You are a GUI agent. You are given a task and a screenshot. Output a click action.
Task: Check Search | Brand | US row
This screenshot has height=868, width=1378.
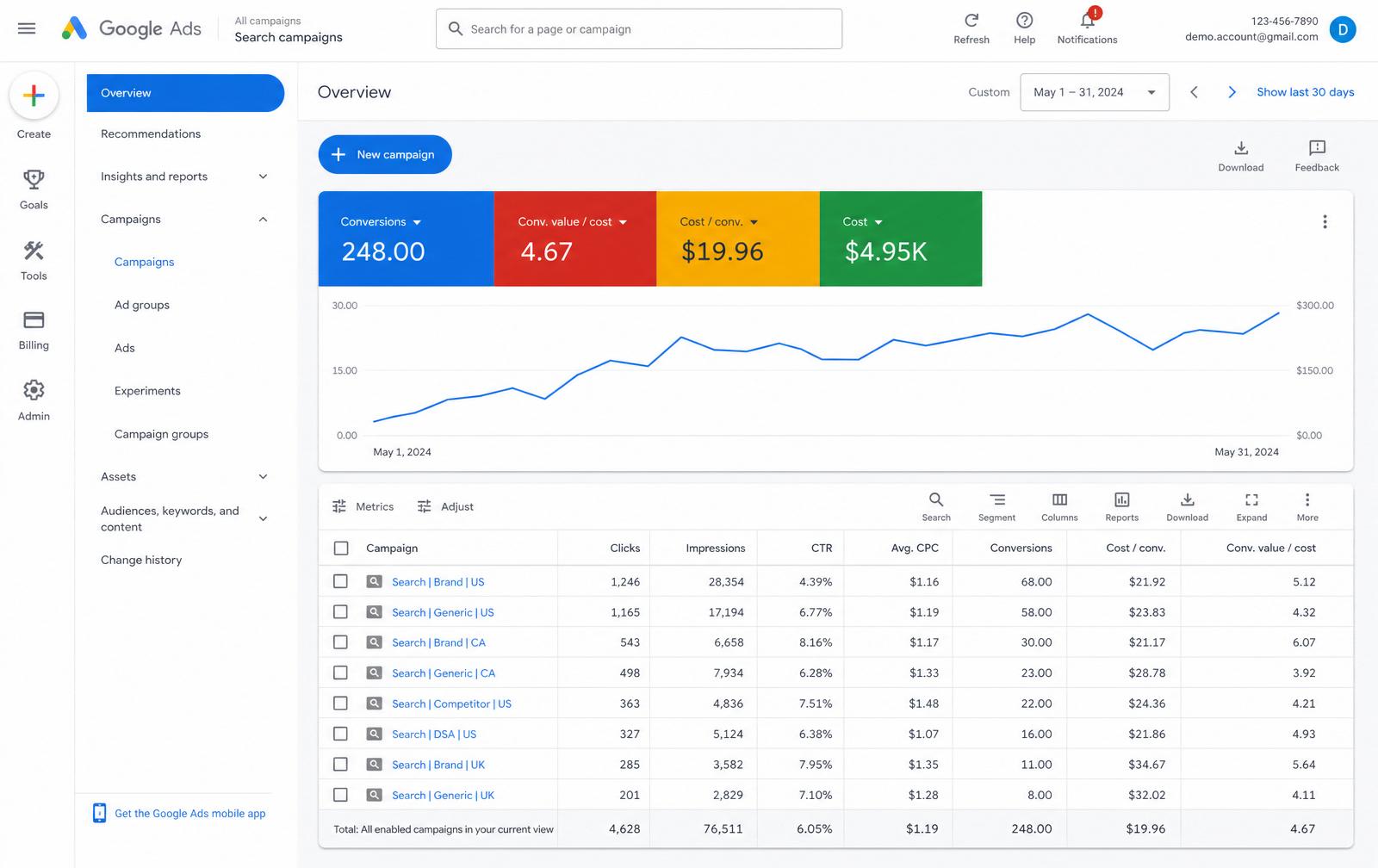point(341,581)
